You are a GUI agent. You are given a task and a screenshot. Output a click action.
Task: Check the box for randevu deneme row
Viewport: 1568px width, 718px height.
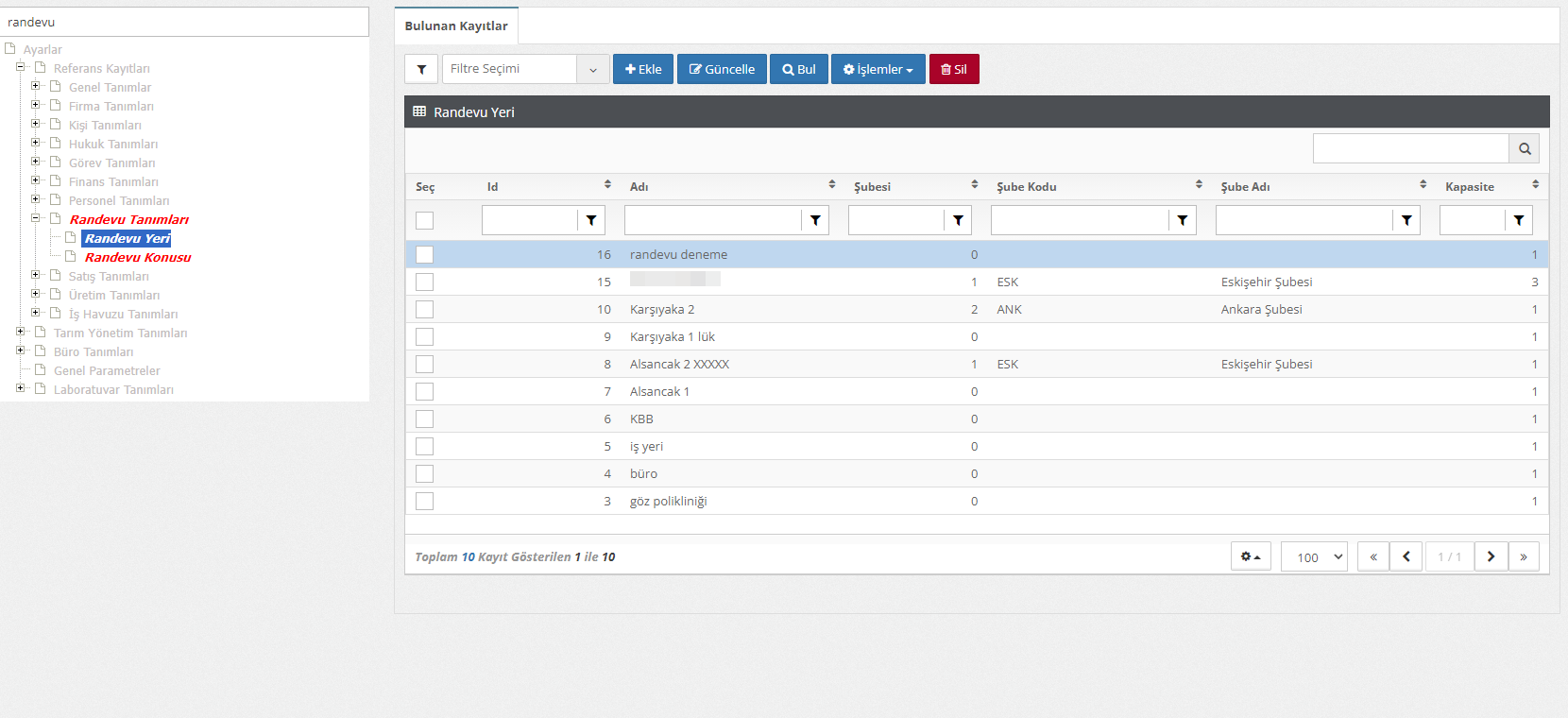point(425,254)
